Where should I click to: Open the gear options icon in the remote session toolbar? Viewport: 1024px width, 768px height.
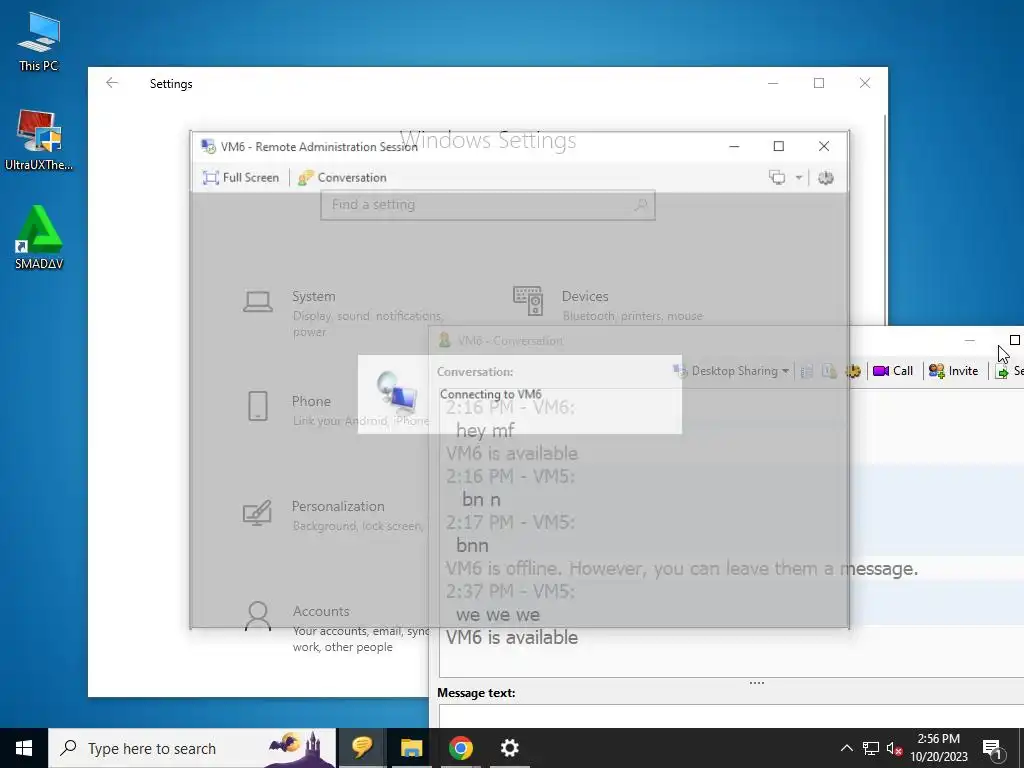click(x=825, y=178)
